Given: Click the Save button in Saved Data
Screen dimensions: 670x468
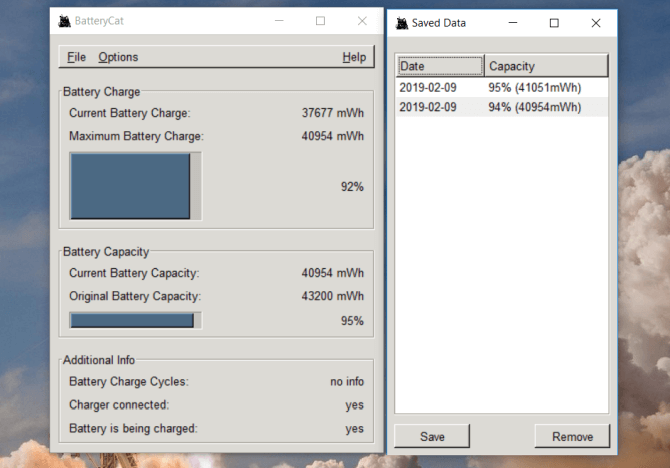Looking at the screenshot, I should click(432, 436).
